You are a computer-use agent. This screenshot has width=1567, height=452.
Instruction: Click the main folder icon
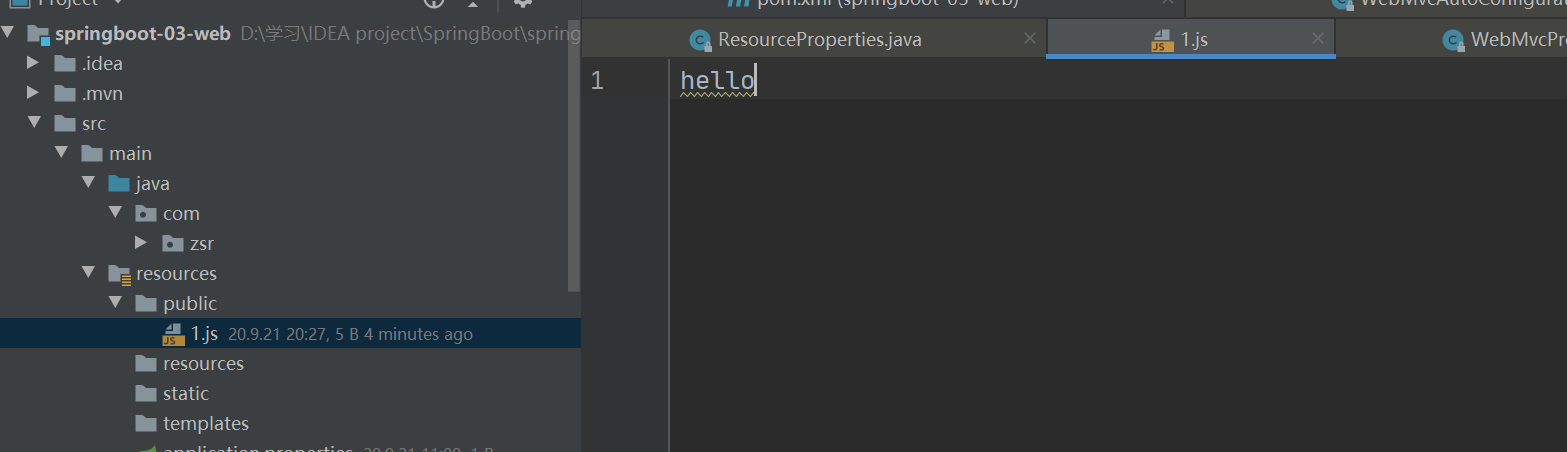[x=92, y=154]
